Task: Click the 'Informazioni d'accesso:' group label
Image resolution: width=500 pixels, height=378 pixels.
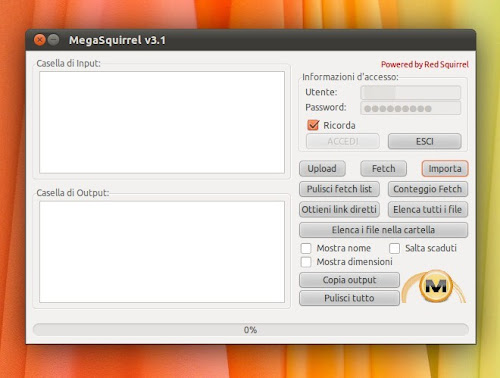Action: click(350, 77)
